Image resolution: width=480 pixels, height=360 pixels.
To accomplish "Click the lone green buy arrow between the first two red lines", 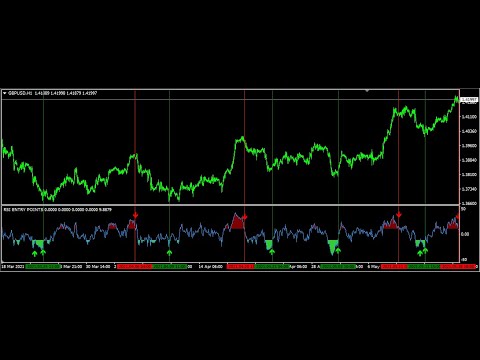I will tap(169, 252).
